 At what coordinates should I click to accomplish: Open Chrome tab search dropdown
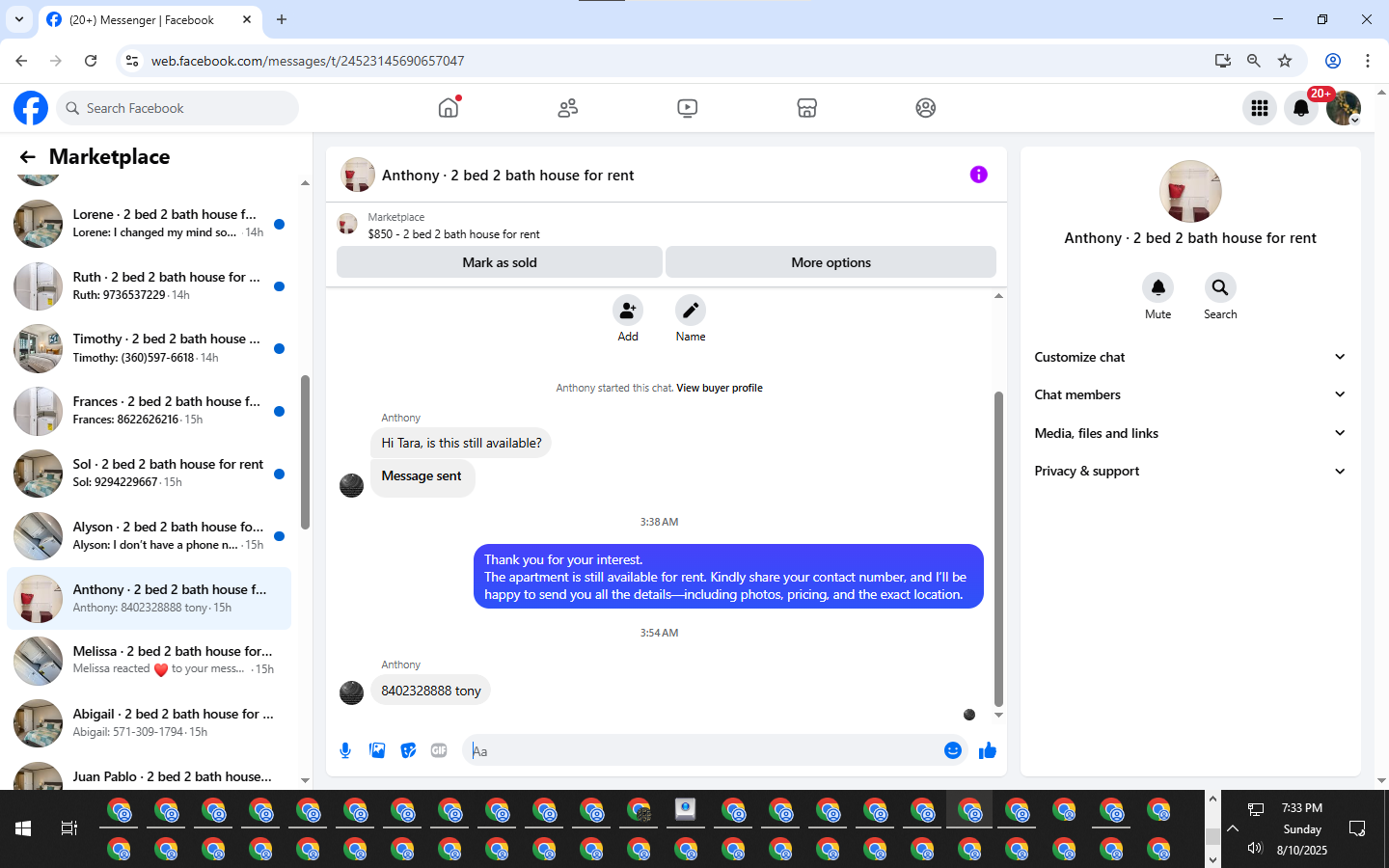[18, 19]
